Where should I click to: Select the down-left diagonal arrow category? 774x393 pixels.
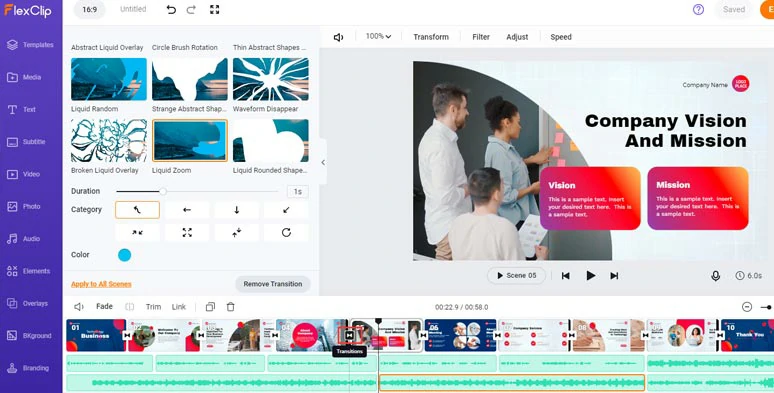pyautogui.click(x=286, y=210)
